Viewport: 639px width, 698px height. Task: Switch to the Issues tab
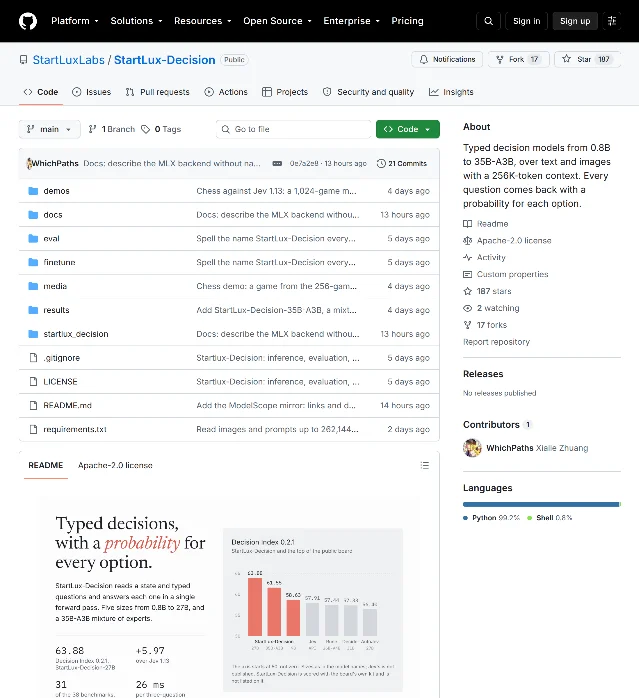(x=92, y=92)
